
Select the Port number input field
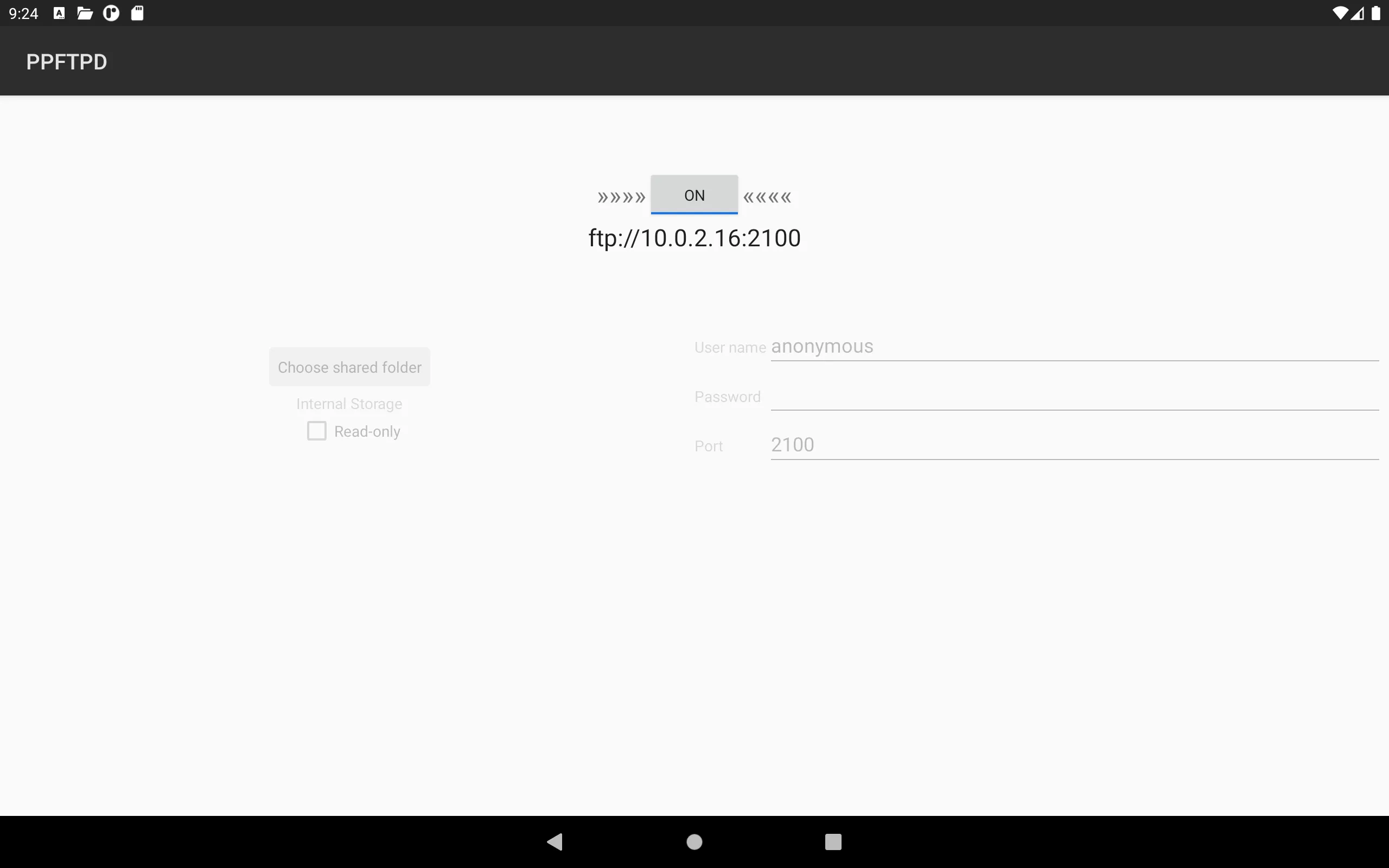[1075, 445]
